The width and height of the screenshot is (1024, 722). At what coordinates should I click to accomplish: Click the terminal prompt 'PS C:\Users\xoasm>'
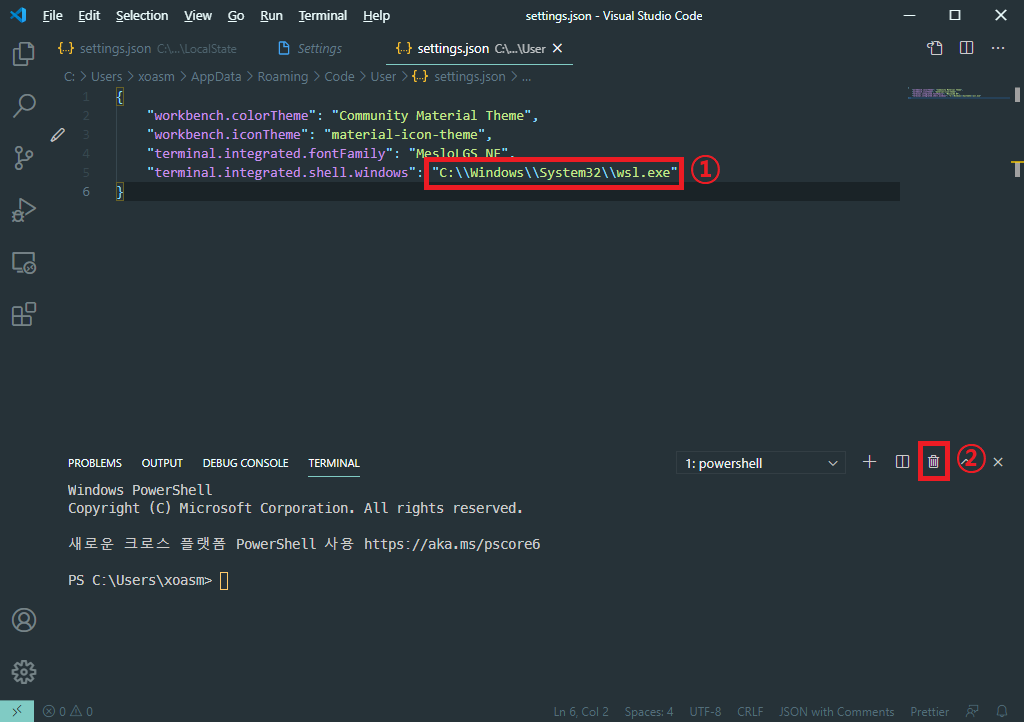[x=140, y=580]
